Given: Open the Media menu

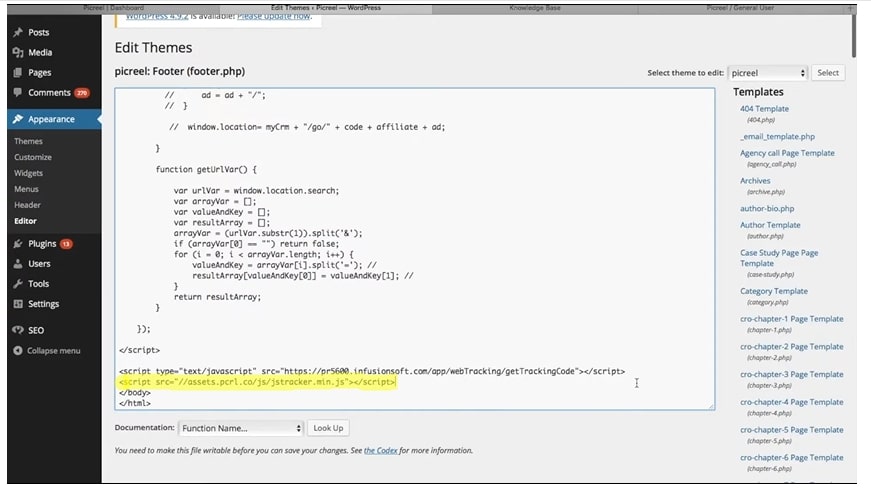Looking at the screenshot, I should [40, 52].
